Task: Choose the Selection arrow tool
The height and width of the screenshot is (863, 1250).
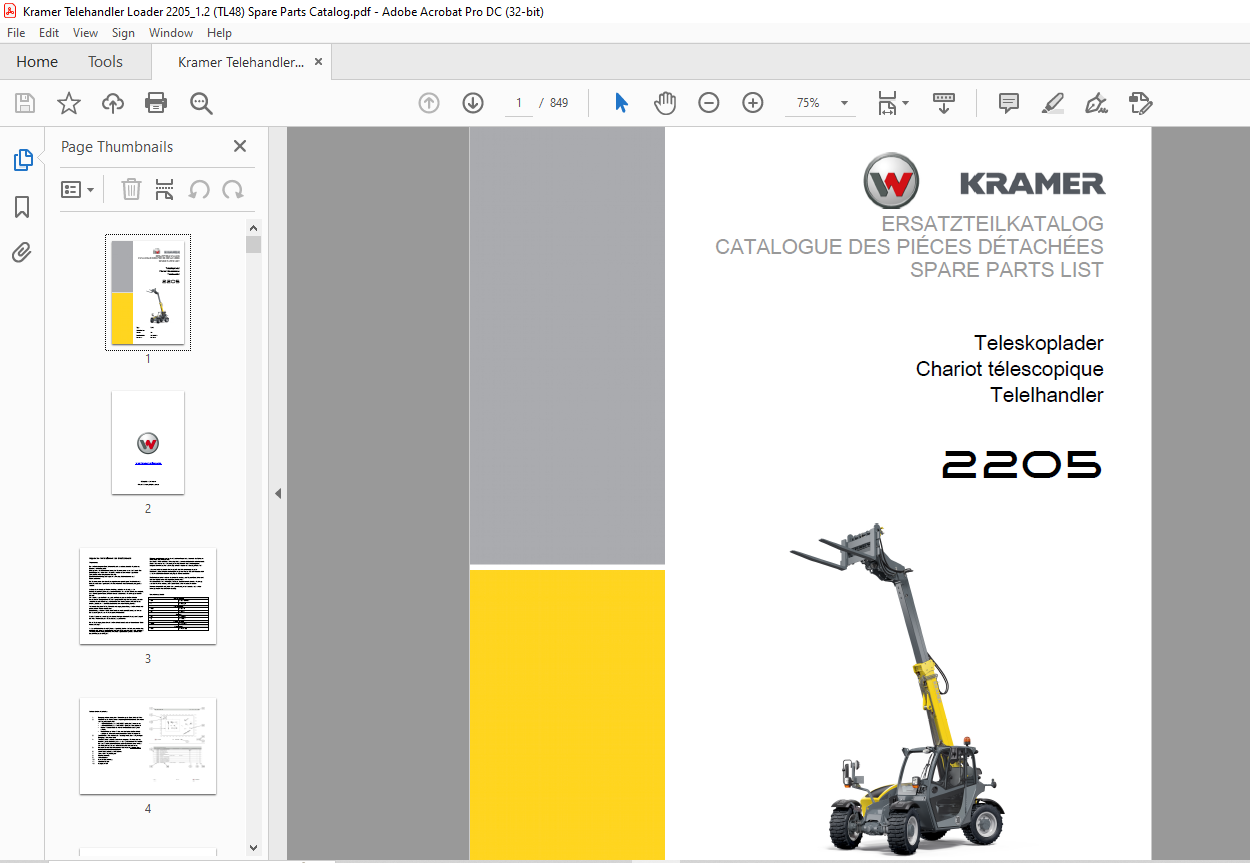Action: click(621, 103)
